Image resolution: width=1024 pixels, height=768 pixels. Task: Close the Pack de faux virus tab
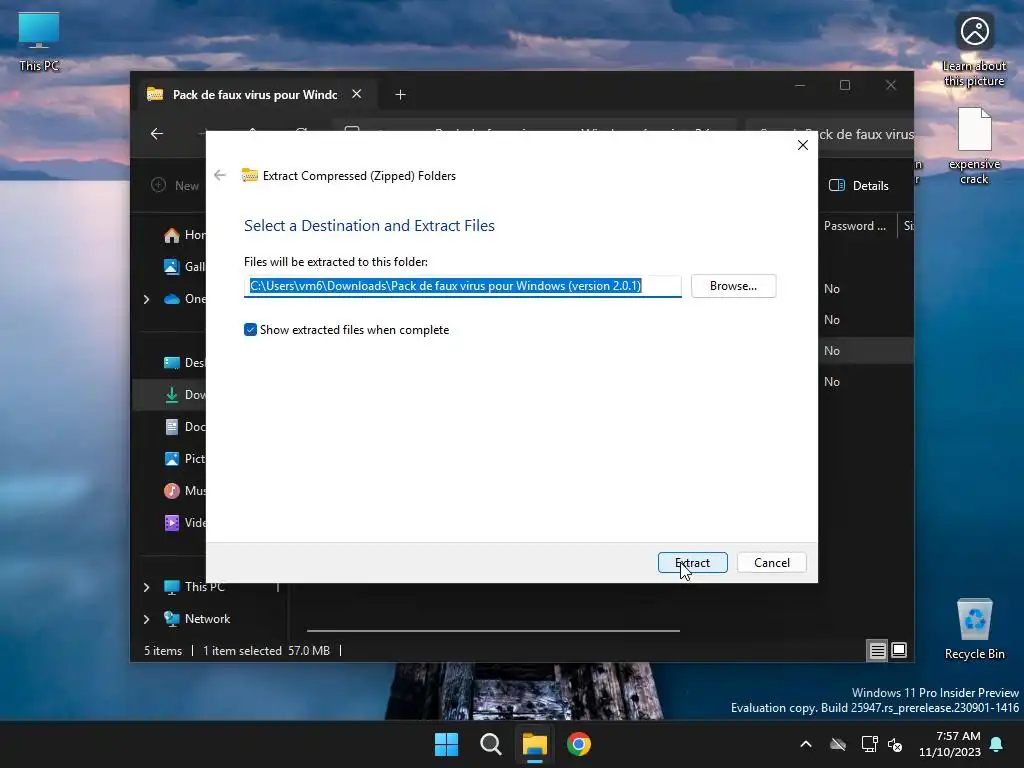(x=357, y=94)
